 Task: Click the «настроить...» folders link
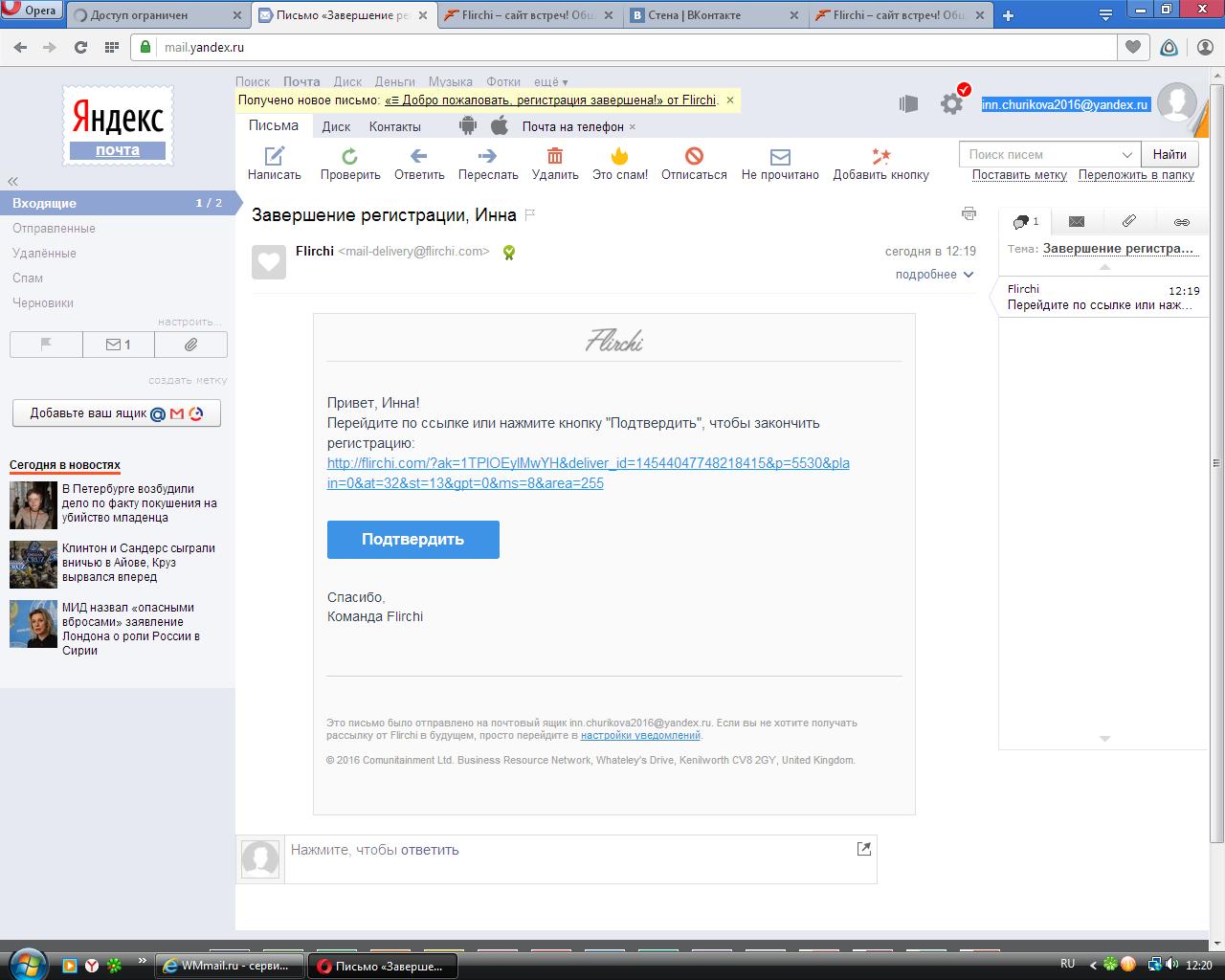[x=190, y=322]
